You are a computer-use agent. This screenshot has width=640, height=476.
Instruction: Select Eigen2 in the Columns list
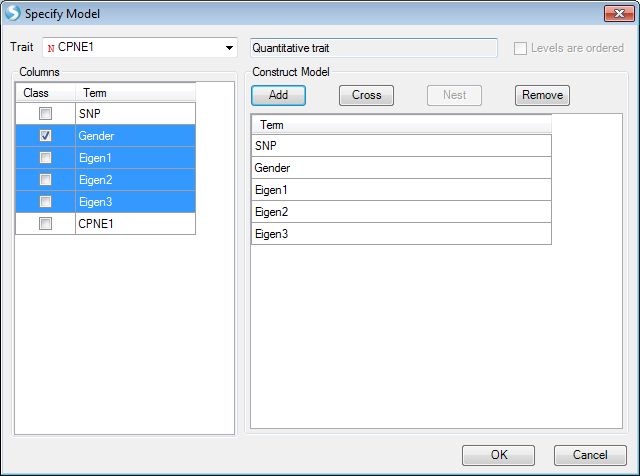135,180
